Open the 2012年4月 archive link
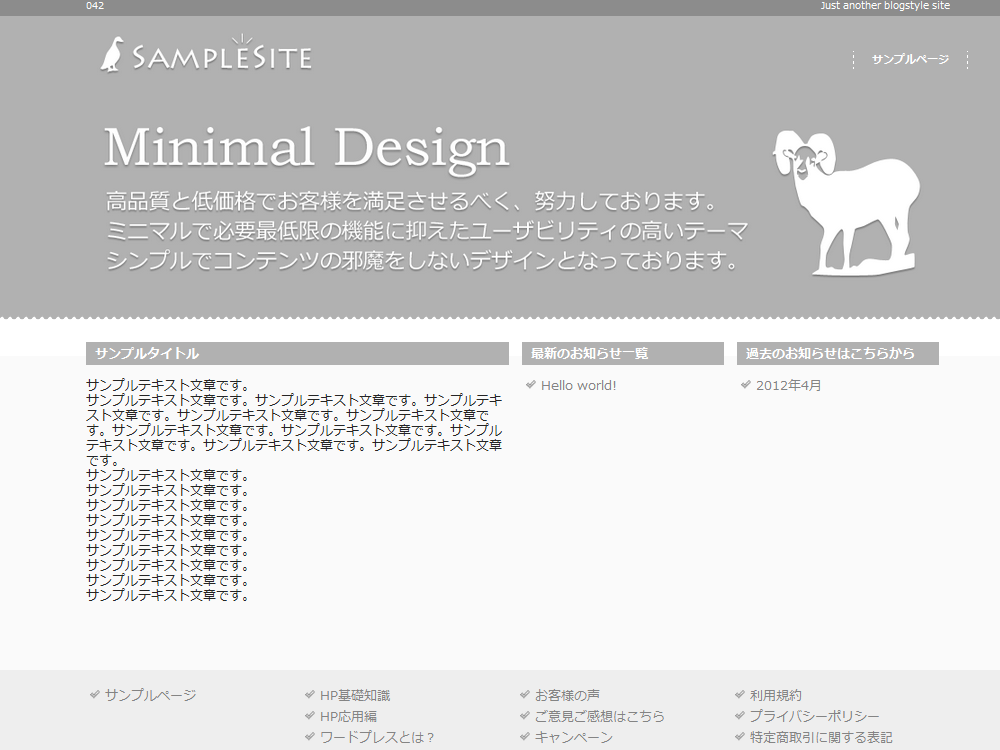The image size is (1000, 750). [788, 385]
